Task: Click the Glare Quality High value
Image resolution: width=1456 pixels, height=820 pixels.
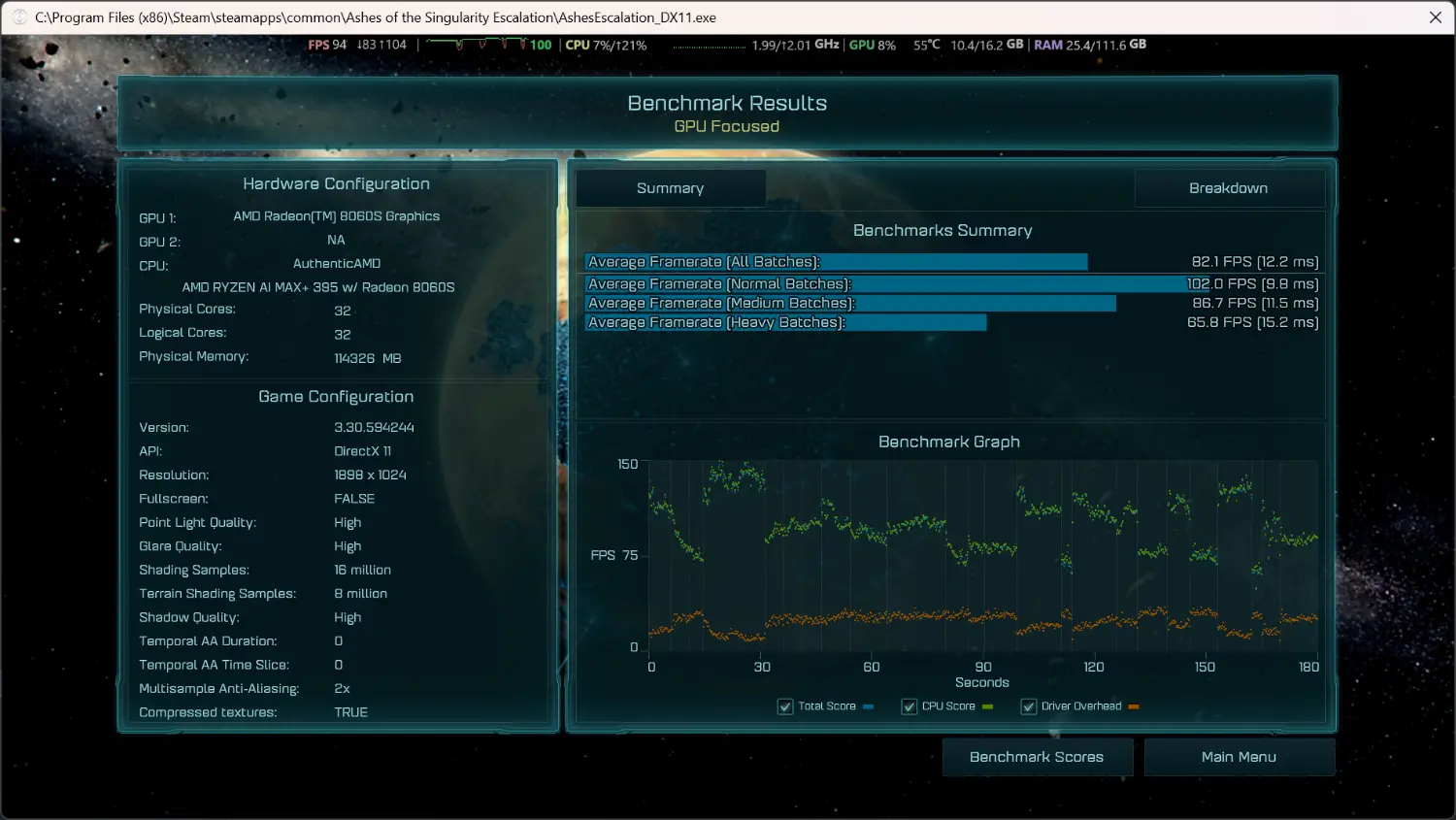Action: (347, 546)
